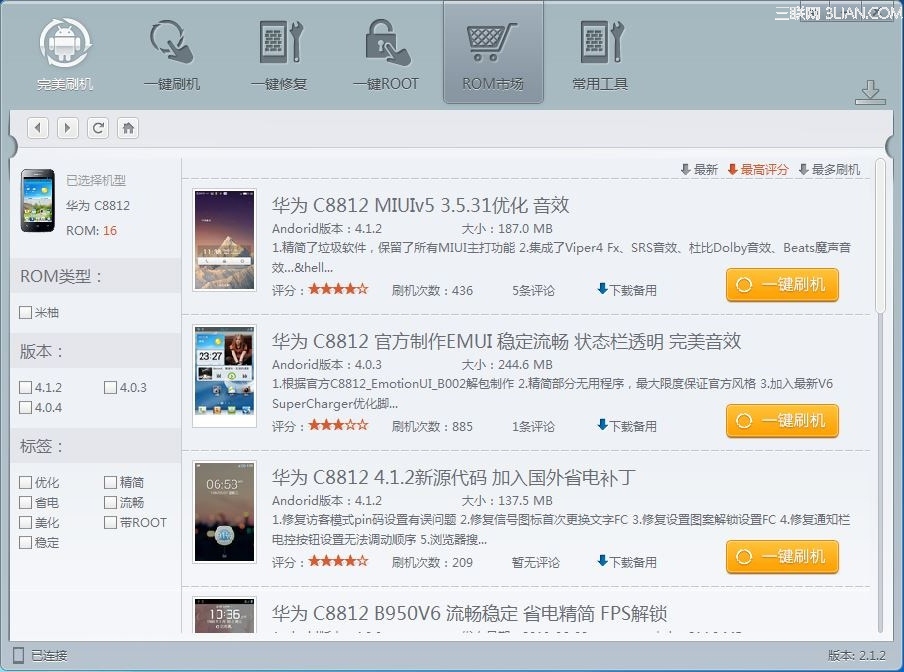Switch to the ROM市场 cart tab
904x672 pixels.
click(x=493, y=54)
